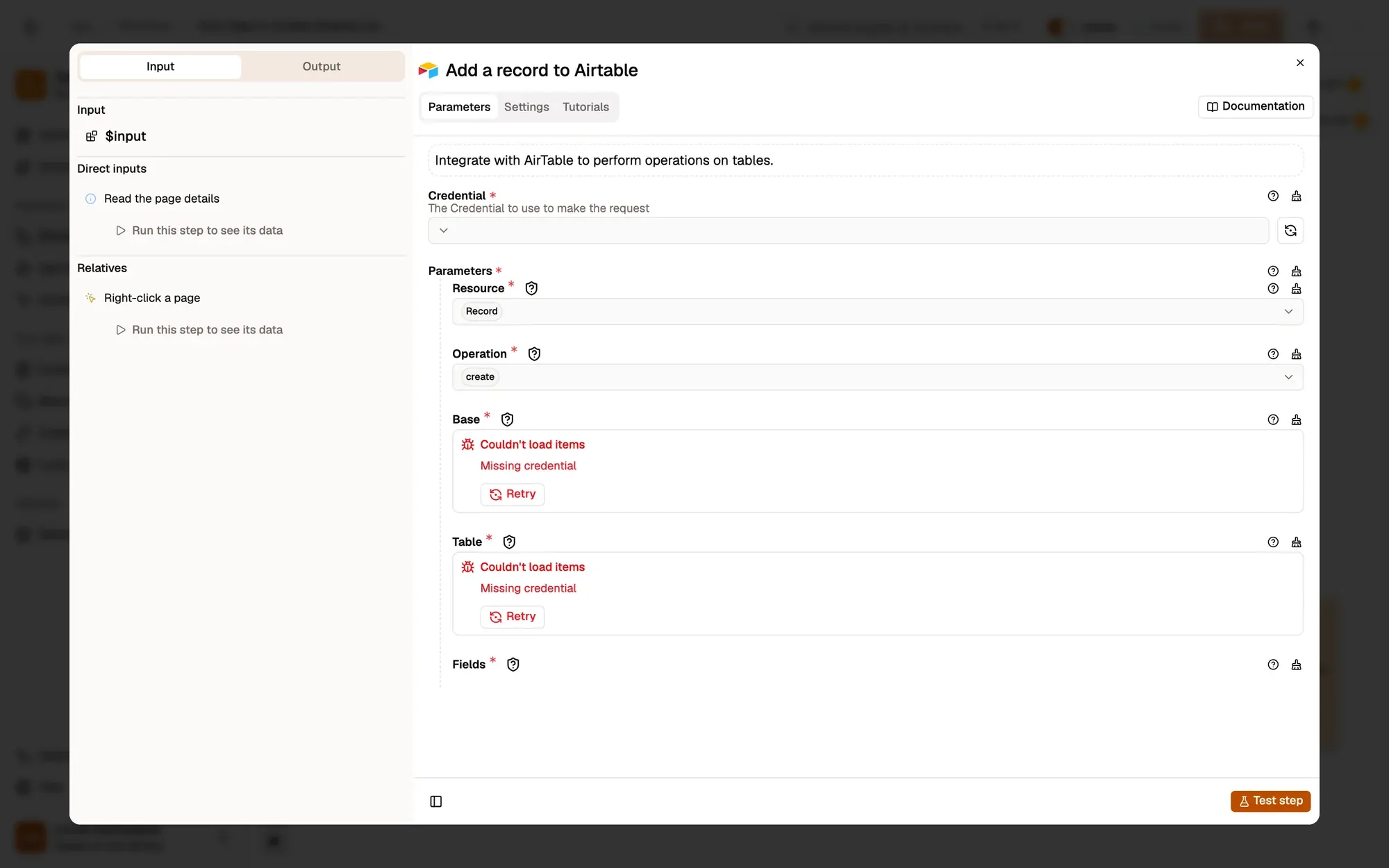This screenshot has width=1389, height=868.
Task: Click the Credential help question-mark icon
Action: [1273, 196]
